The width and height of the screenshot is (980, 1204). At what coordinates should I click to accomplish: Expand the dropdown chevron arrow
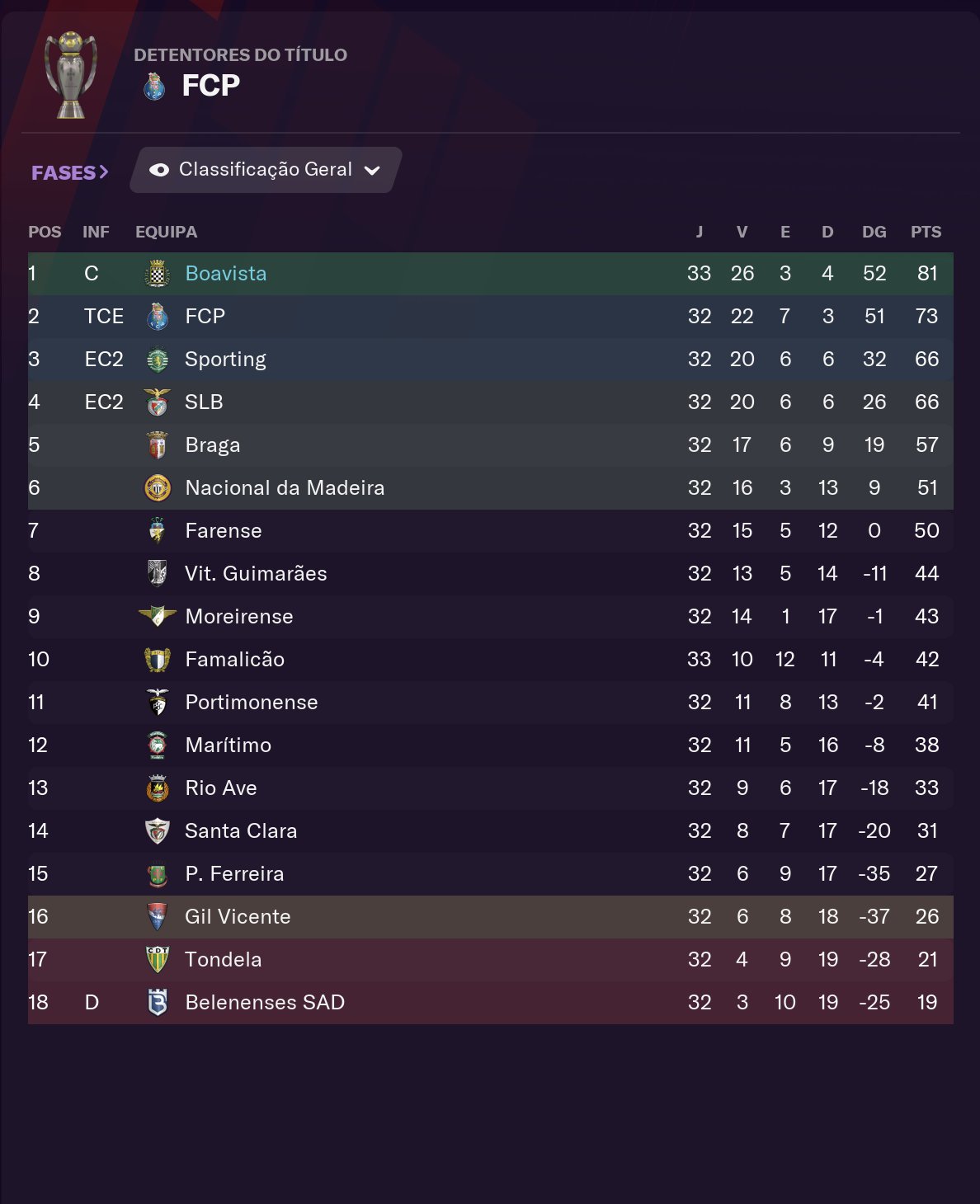372,171
